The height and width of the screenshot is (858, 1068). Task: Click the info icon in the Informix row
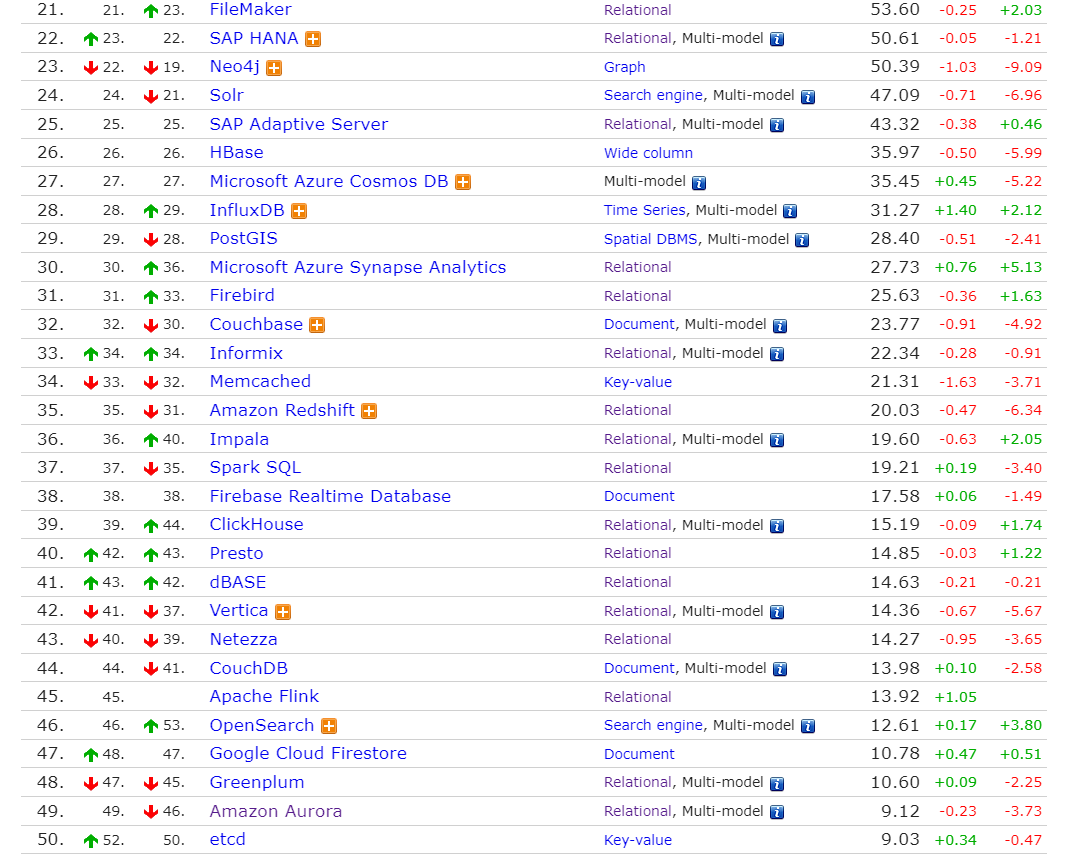coord(777,354)
